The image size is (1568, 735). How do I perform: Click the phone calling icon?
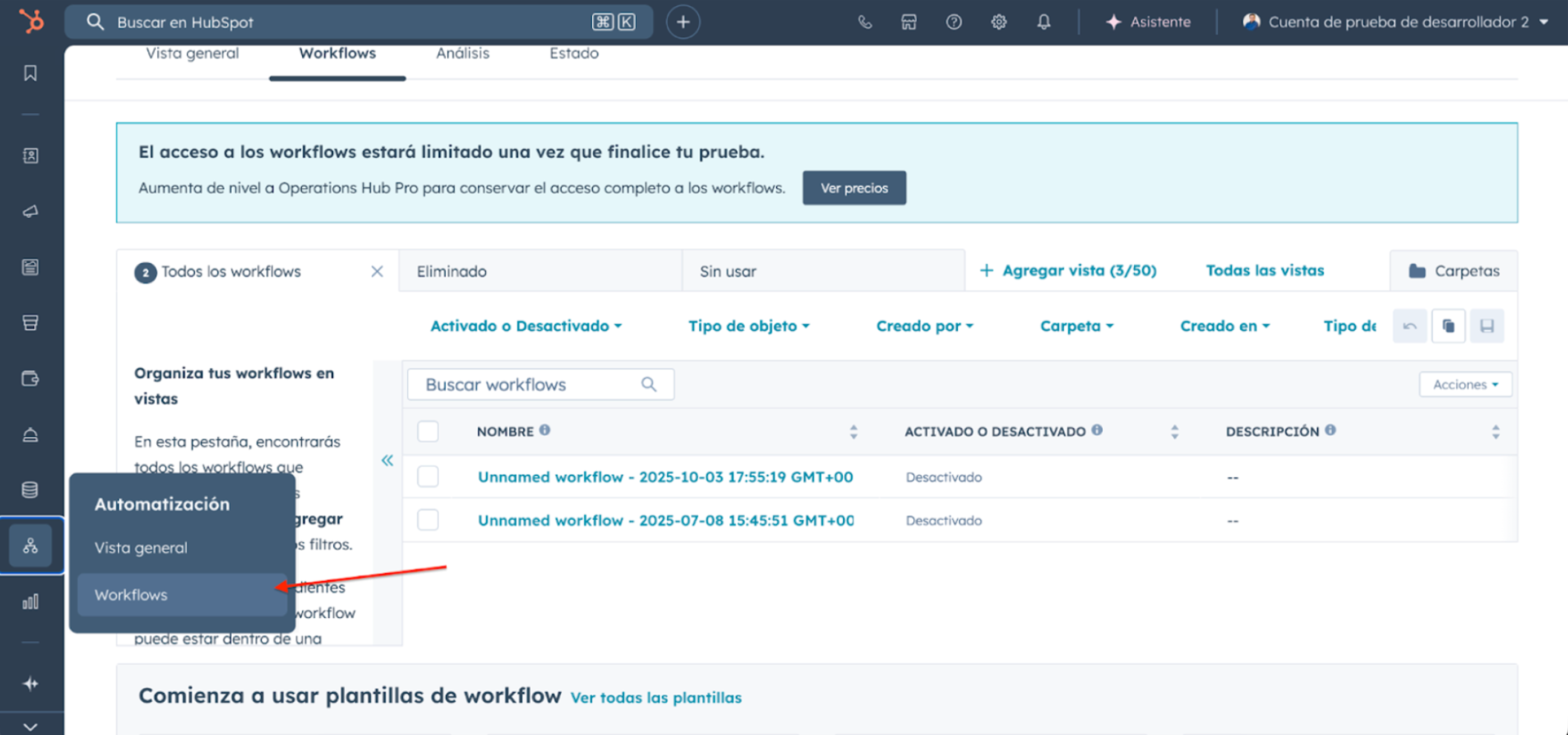pyautogui.click(x=864, y=23)
